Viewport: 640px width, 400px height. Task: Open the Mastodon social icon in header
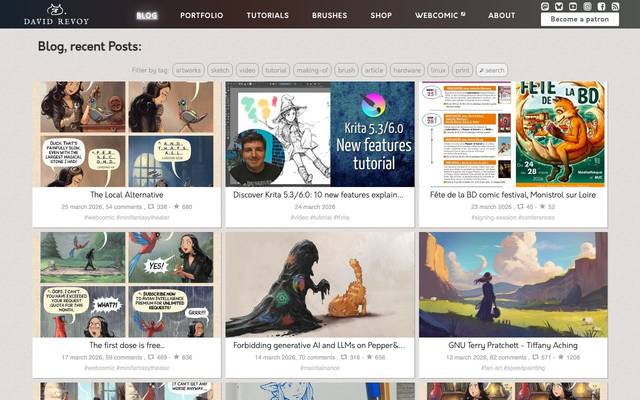pyautogui.click(x=545, y=6)
